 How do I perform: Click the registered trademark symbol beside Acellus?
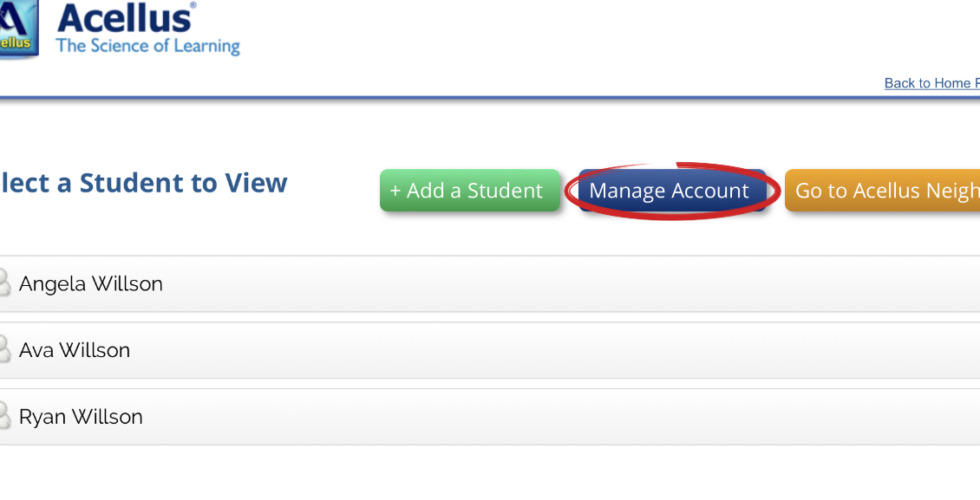[193, 6]
